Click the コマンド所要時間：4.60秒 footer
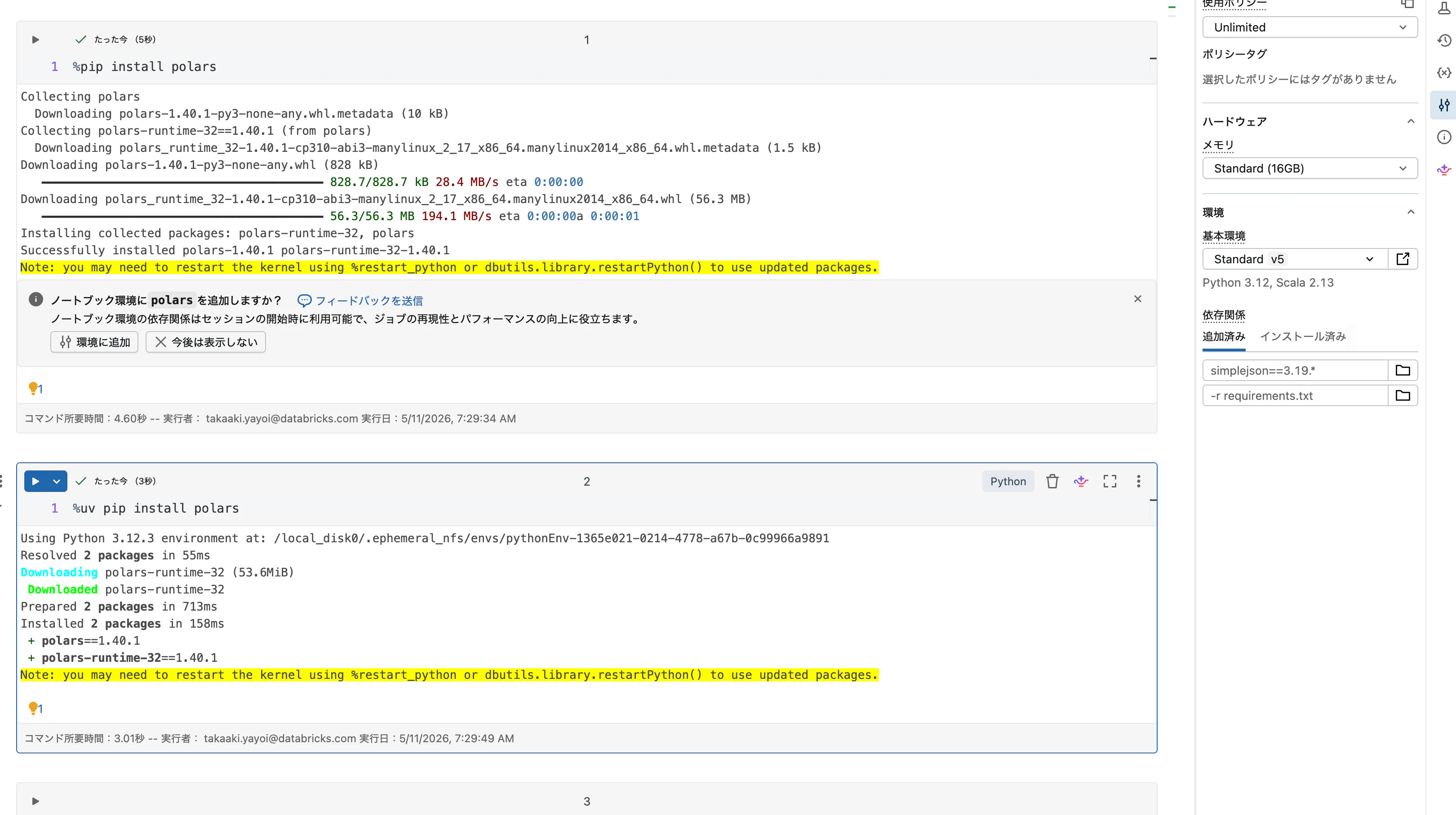The width and height of the screenshot is (1456, 815). tap(270, 419)
